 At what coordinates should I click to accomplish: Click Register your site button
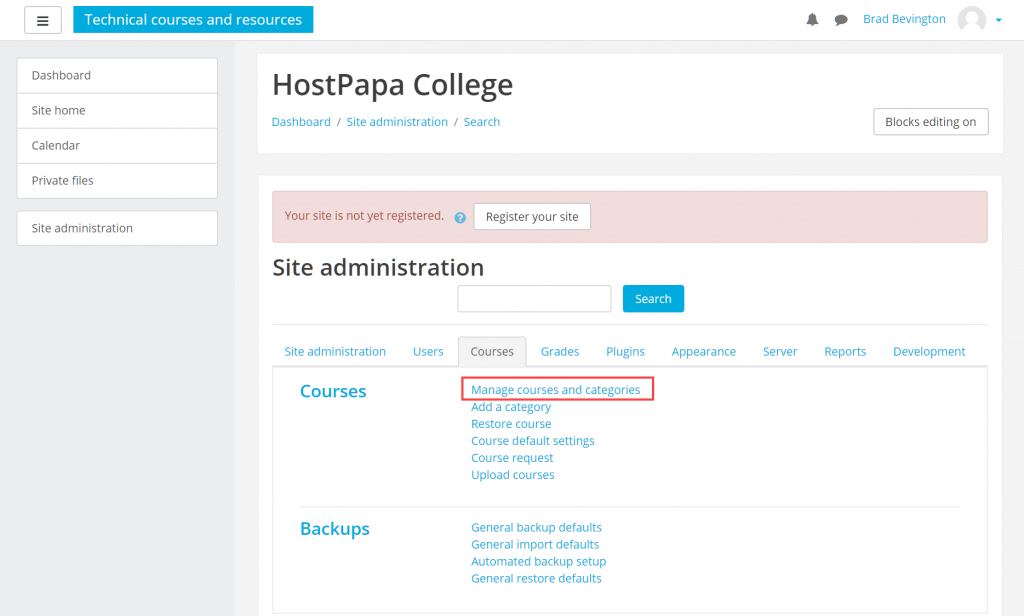pyautogui.click(x=532, y=217)
